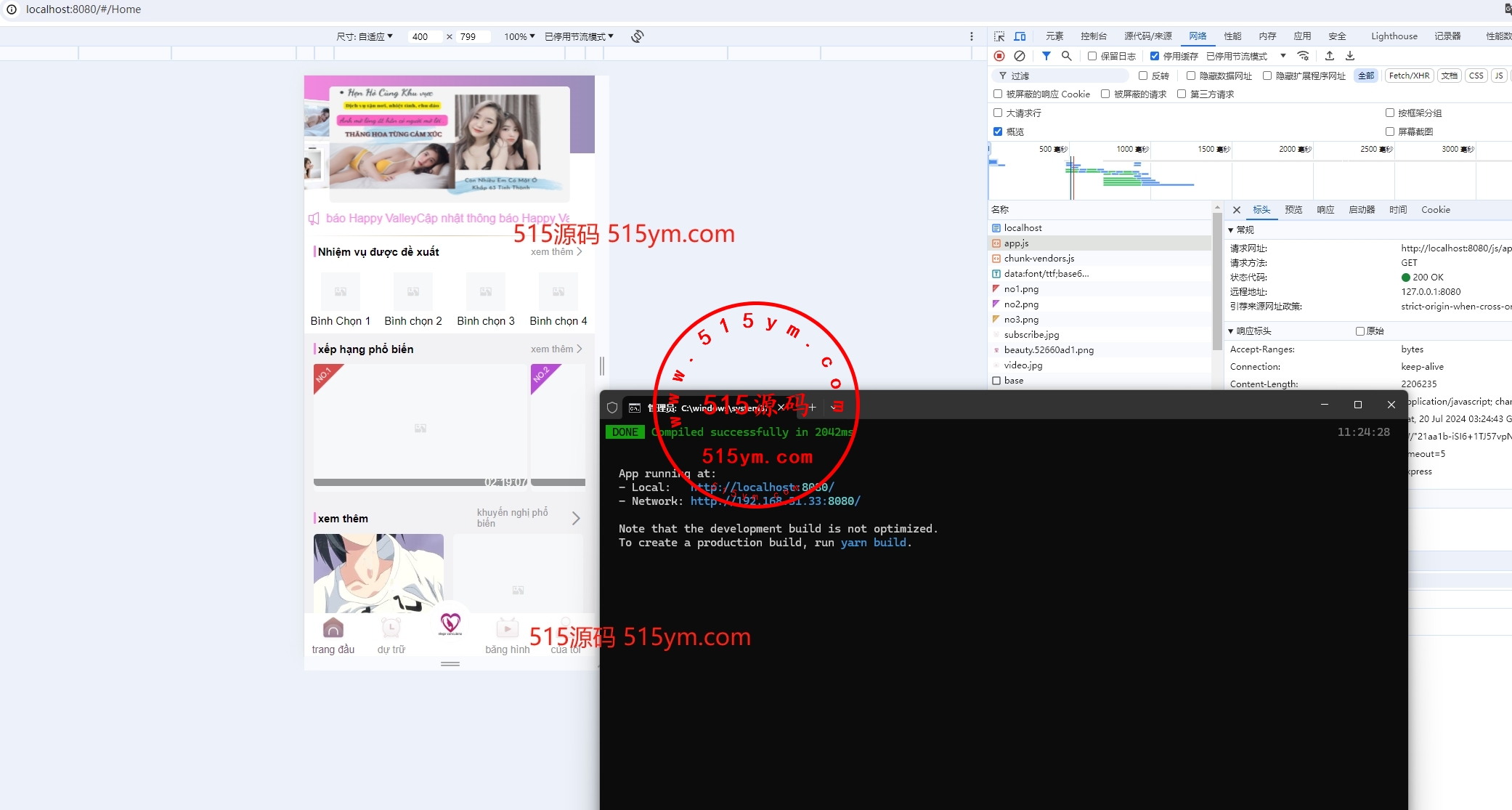This screenshot has width=1512, height=810.
Task: Click the stop recording network log icon
Action: 999,56
